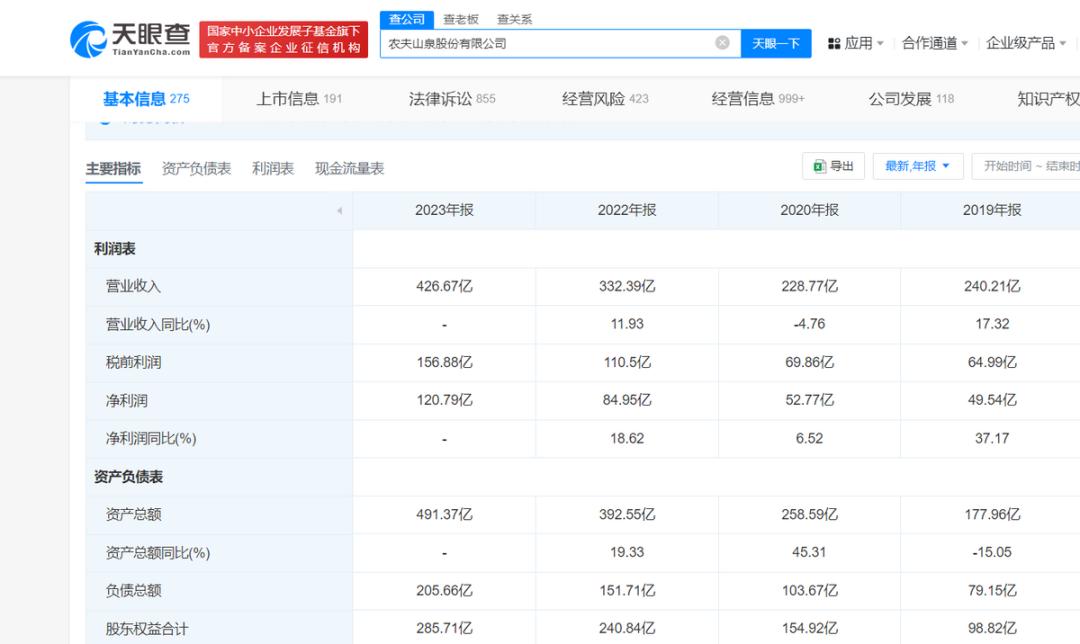This screenshot has width=1080, height=644.
Task: Switch to the 利润表 sub-tab
Action: point(273,169)
